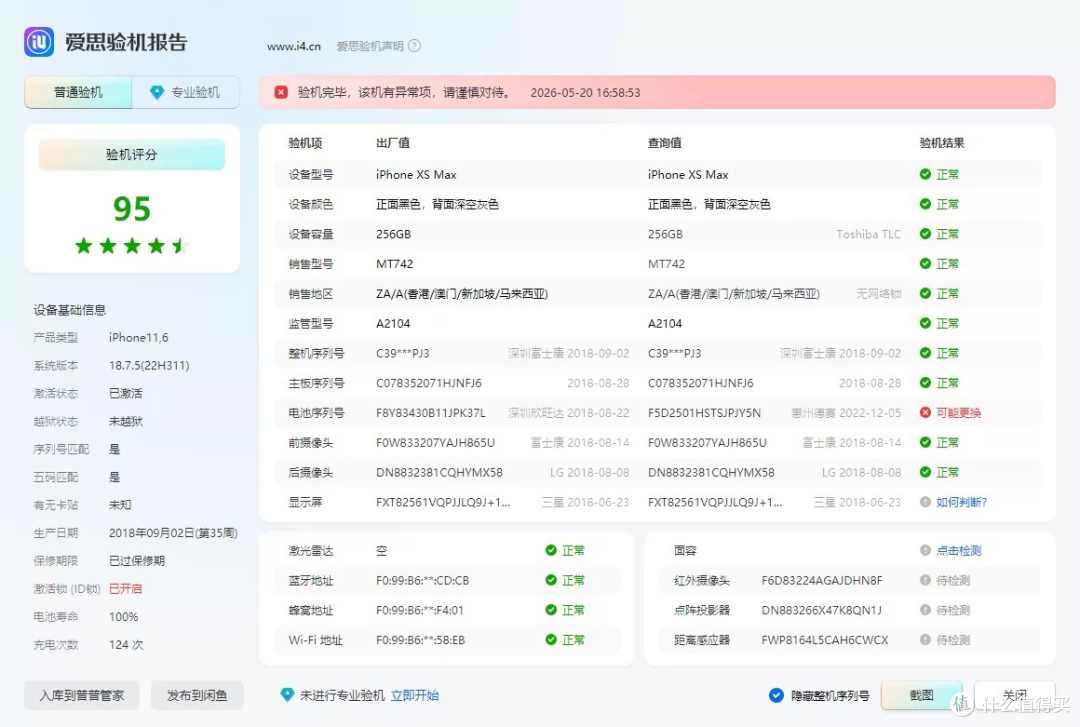Click the gray pending icon for 红外摄像头
The image size is (1080, 727).
point(925,580)
